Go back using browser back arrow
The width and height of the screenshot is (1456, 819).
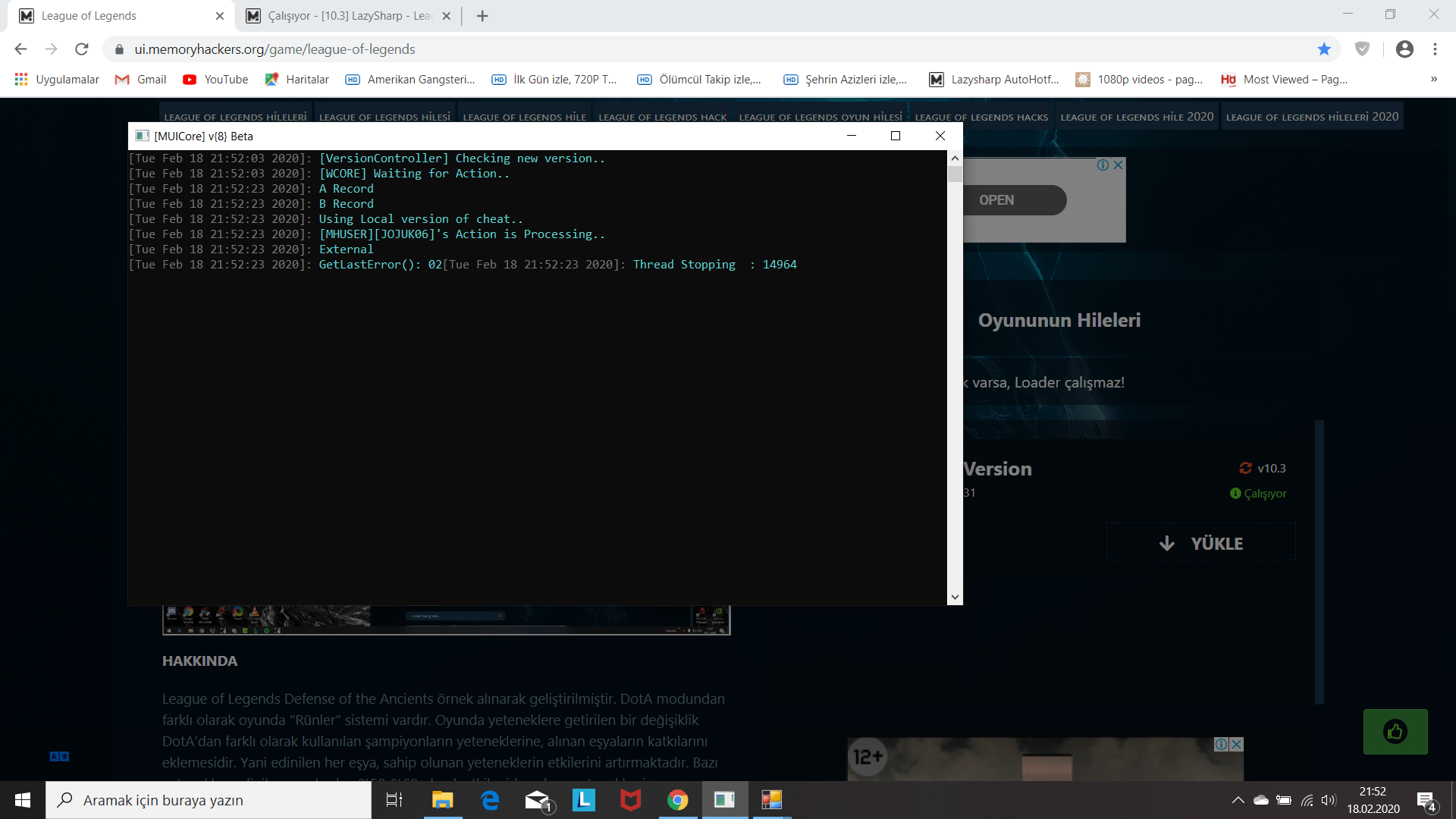(20, 49)
